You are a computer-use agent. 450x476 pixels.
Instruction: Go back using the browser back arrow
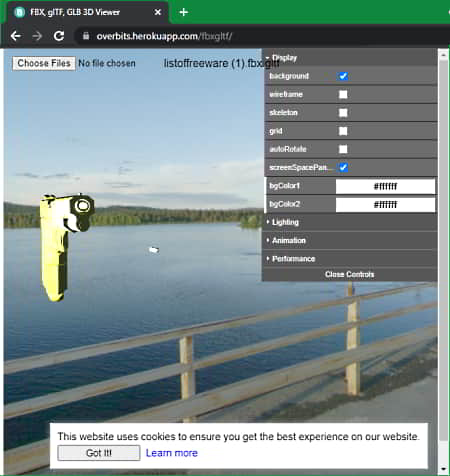(x=15, y=36)
